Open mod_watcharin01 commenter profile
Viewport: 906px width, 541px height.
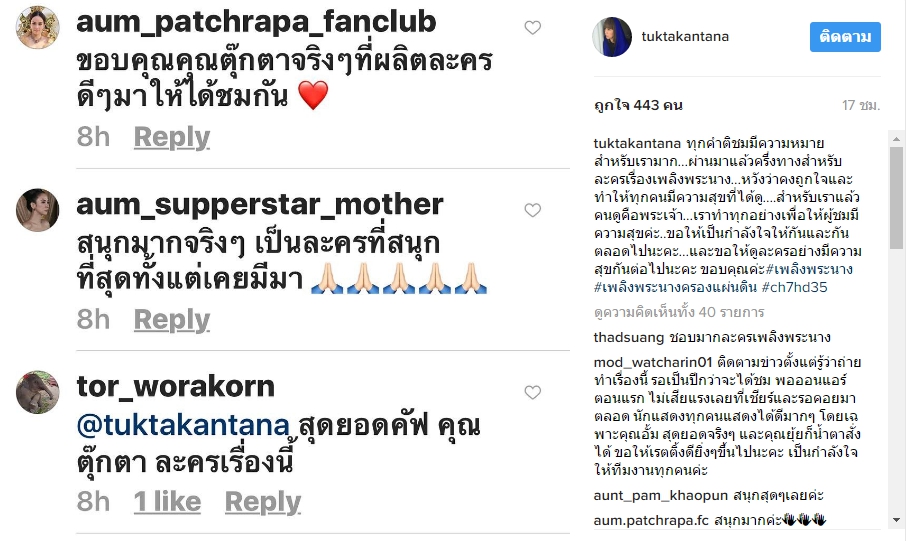click(x=653, y=362)
